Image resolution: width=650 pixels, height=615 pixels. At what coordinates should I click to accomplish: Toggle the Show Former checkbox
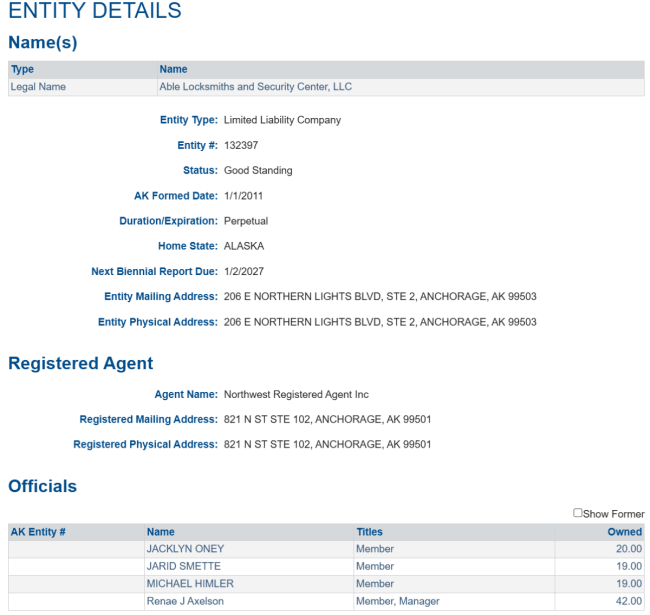[x=577, y=513]
